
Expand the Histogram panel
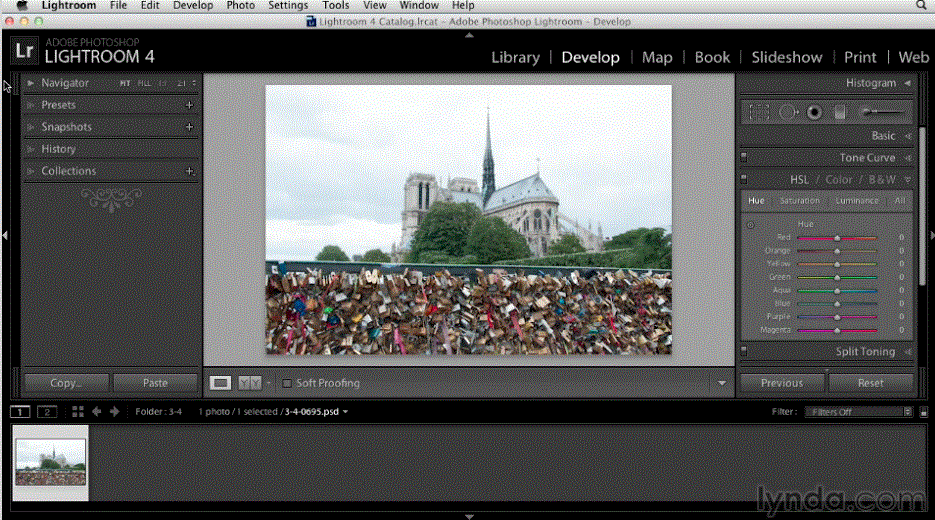click(908, 83)
